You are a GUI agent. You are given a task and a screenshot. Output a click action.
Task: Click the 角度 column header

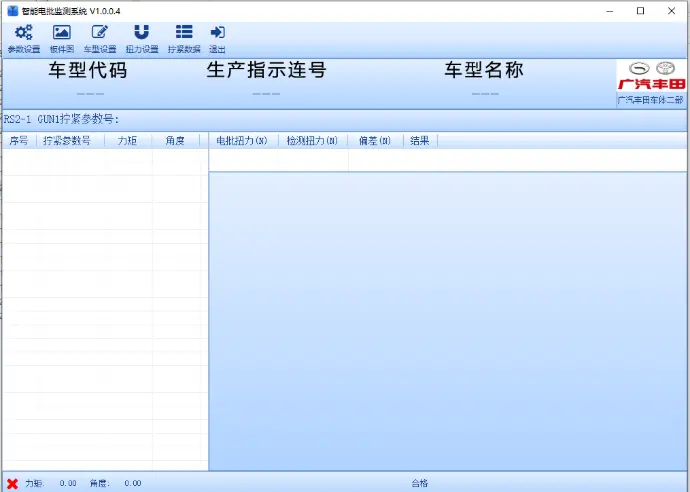(x=175, y=141)
